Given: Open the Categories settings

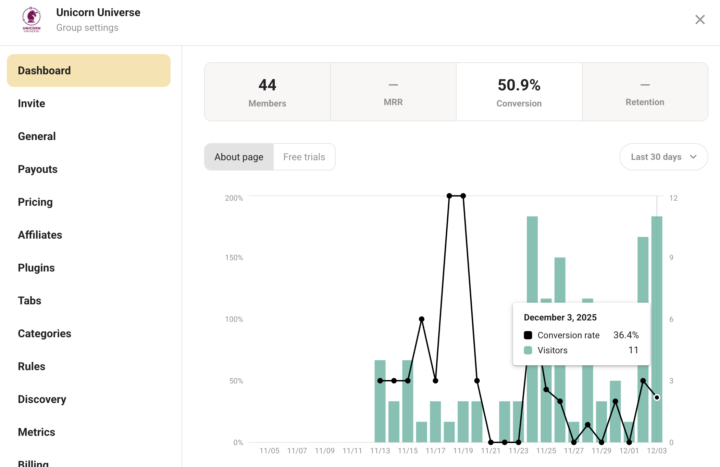Looking at the screenshot, I should 45,334.
